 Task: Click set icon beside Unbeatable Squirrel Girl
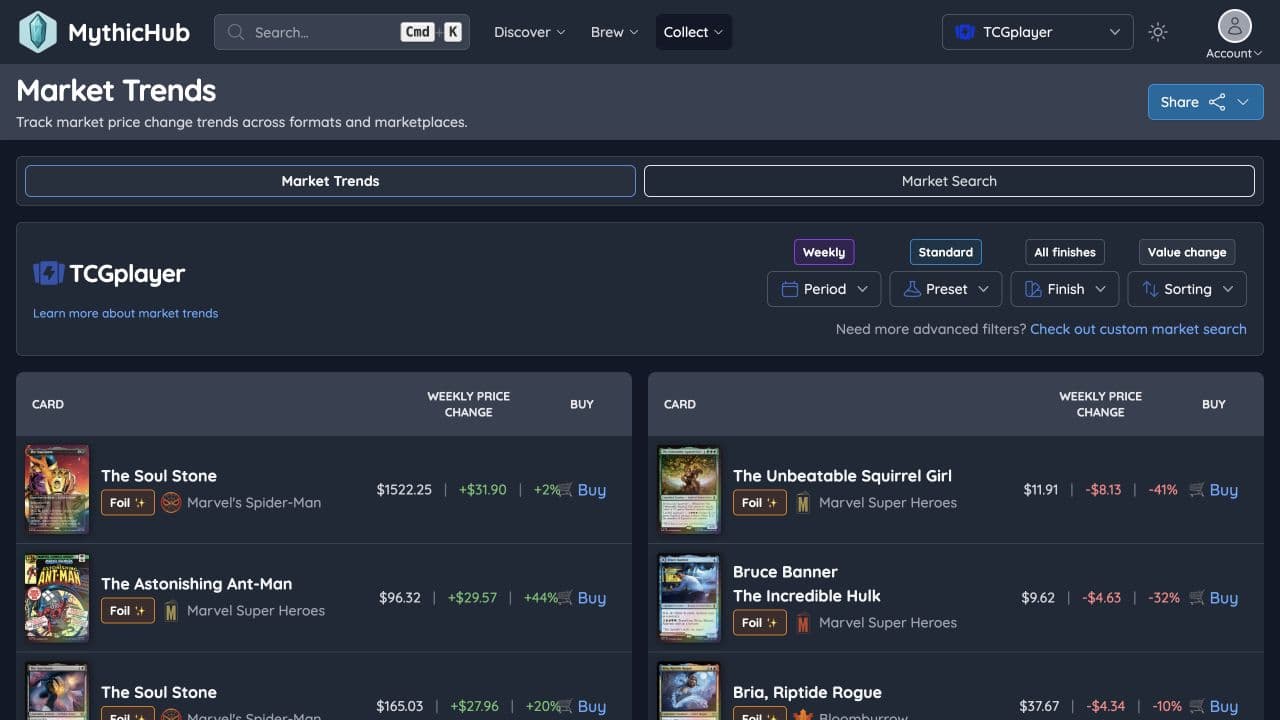coord(803,502)
